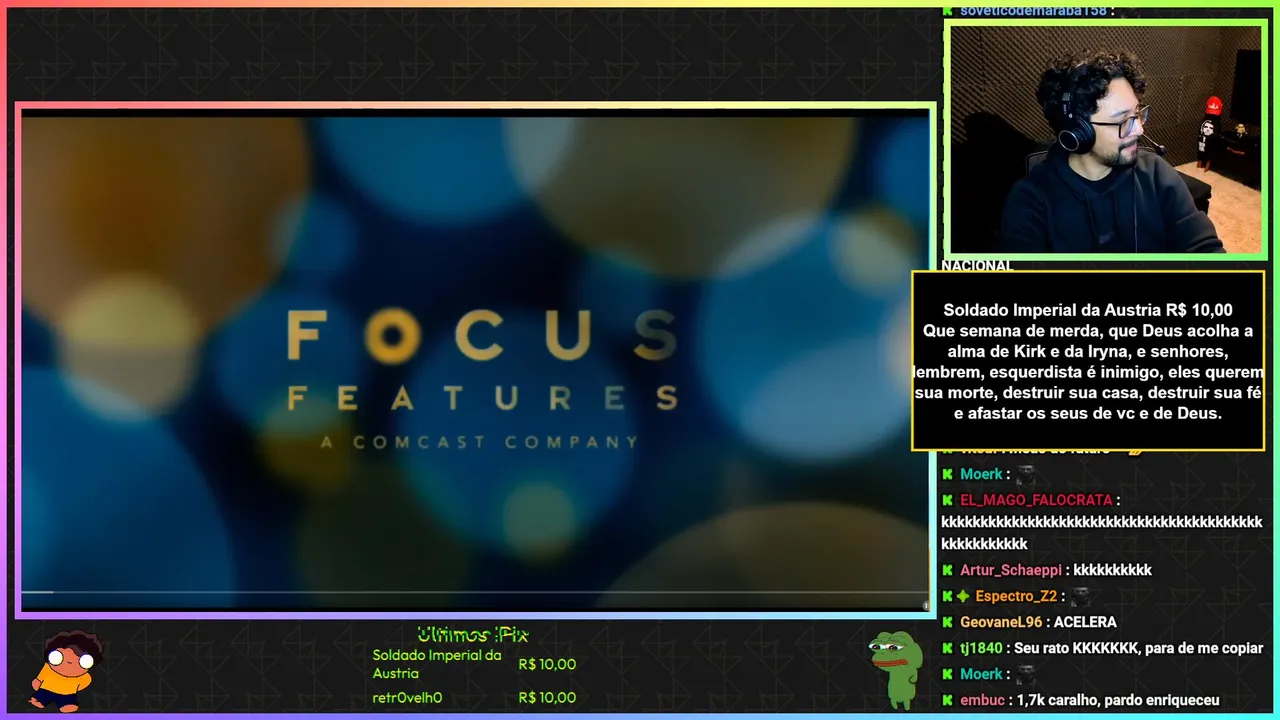Image resolution: width=1280 pixels, height=720 pixels.
Task: Click '1,7k caralho, pardo enriqueceu' message
Action: (x=1118, y=700)
